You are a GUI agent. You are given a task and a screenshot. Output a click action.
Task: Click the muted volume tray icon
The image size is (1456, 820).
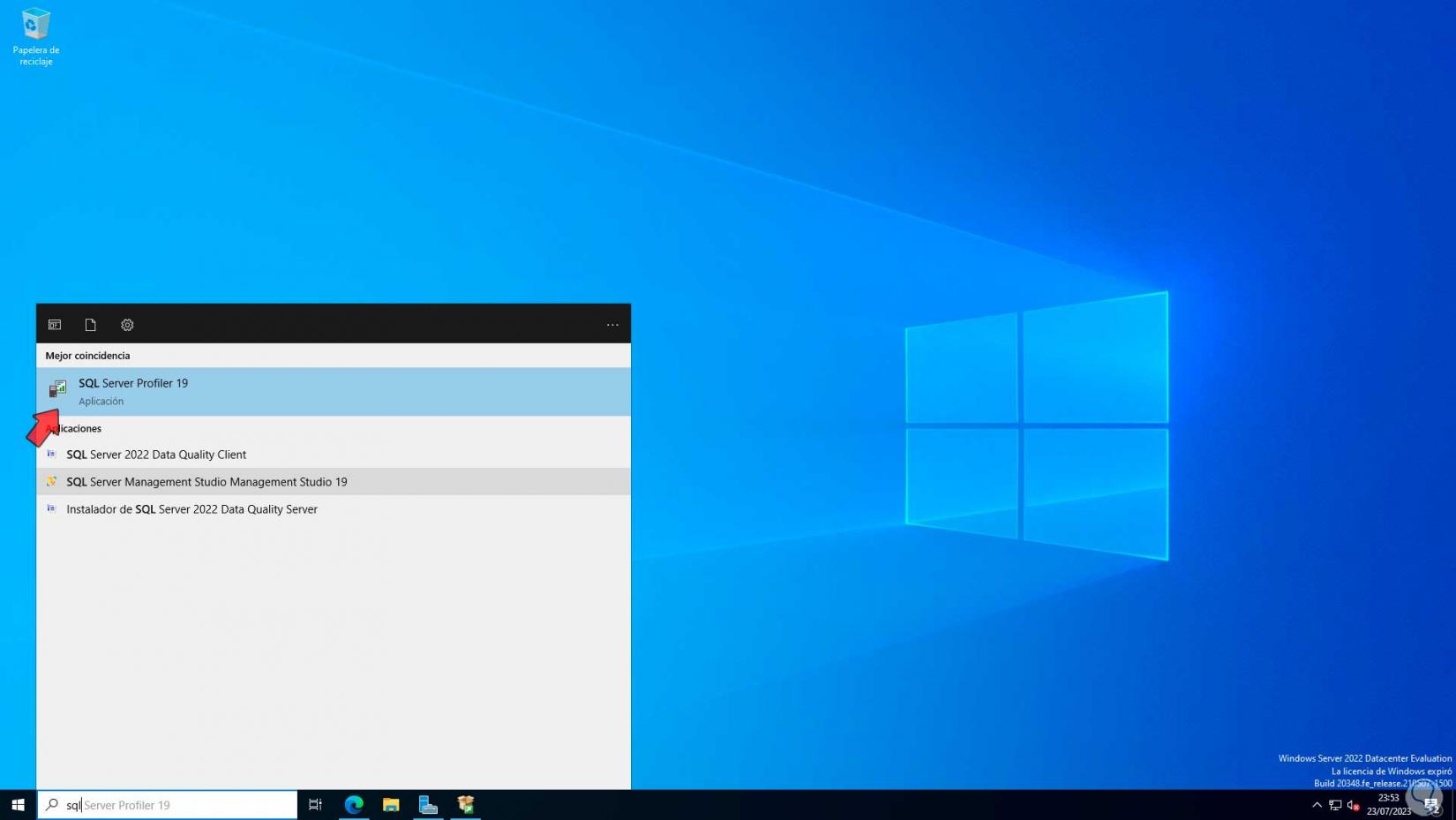pos(1353,805)
